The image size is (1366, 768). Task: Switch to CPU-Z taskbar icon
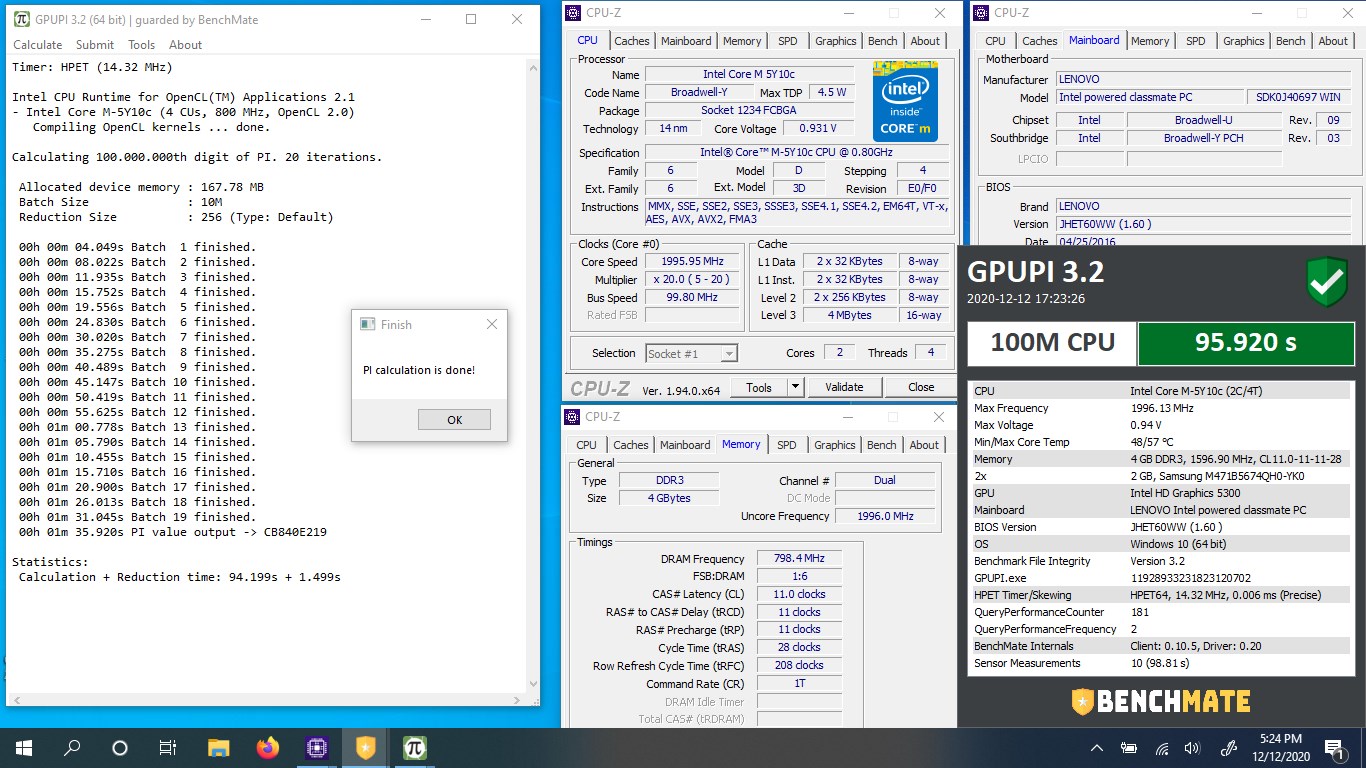[316, 747]
